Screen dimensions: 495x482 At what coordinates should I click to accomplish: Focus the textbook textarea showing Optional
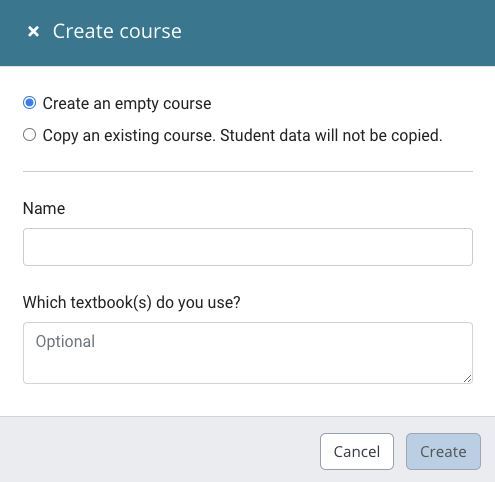point(248,353)
